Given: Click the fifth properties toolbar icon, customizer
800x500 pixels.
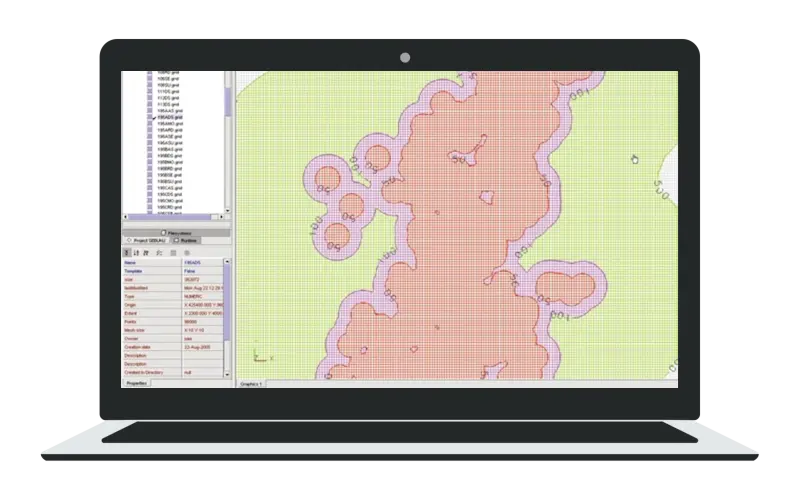Looking at the screenshot, I should click(173, 253).
